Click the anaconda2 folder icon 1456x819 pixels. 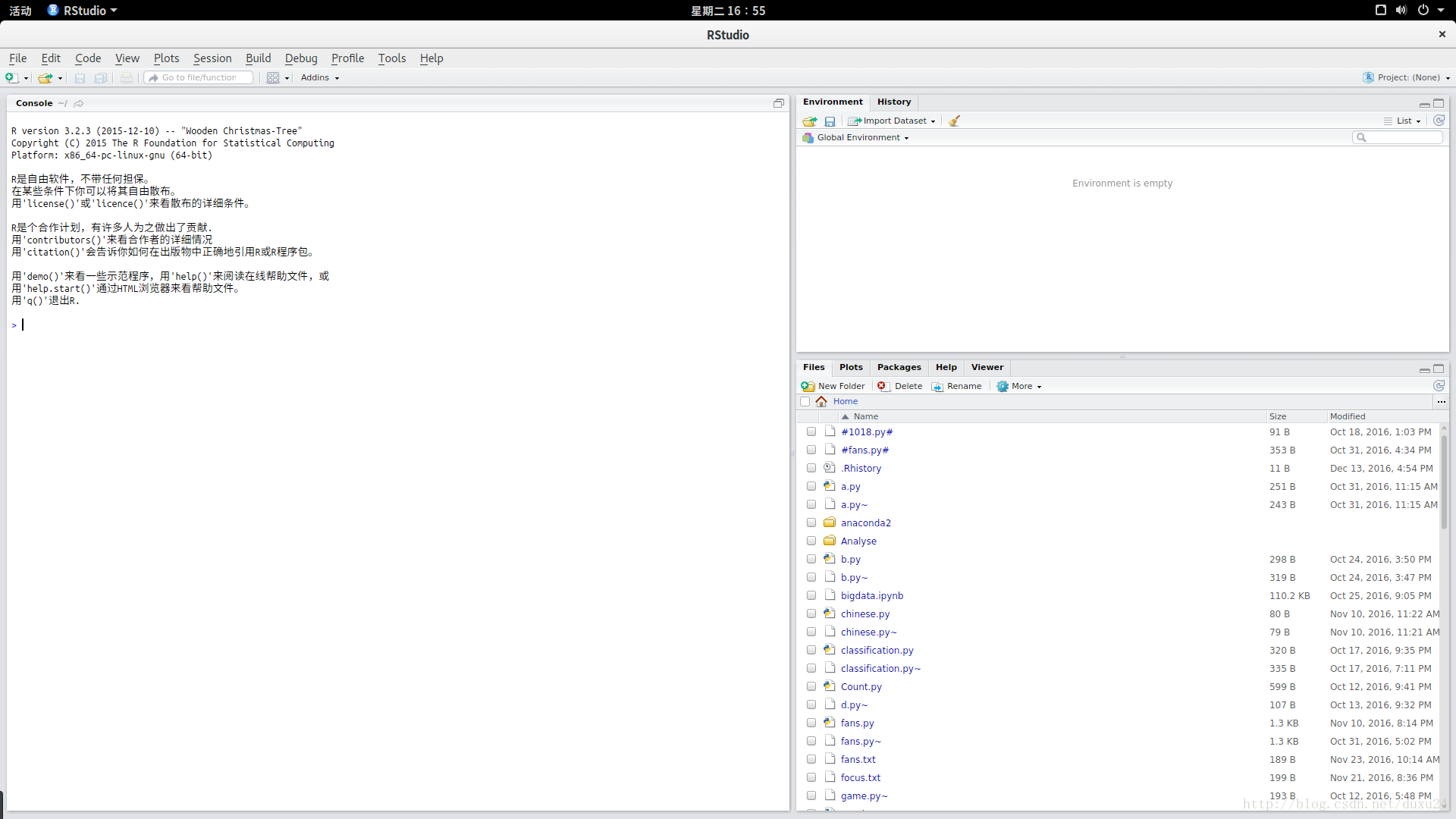coord(830,522)
